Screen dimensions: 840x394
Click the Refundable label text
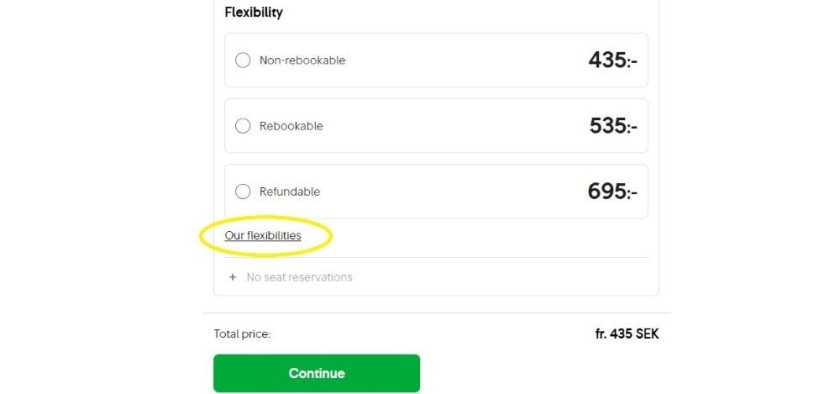pyautogui.click(x=289, y=191)
